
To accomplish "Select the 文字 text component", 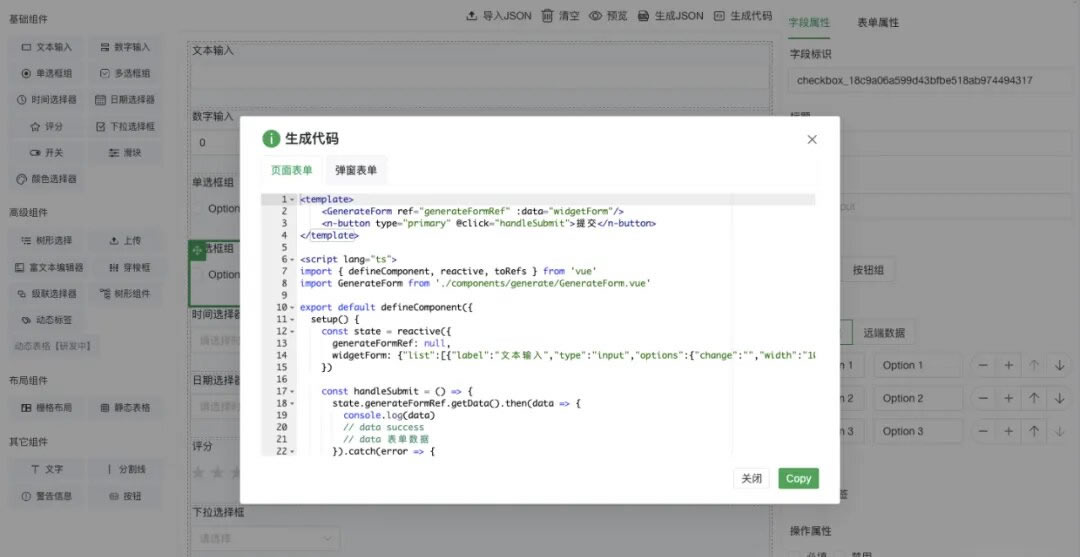I will coord(47,470).
